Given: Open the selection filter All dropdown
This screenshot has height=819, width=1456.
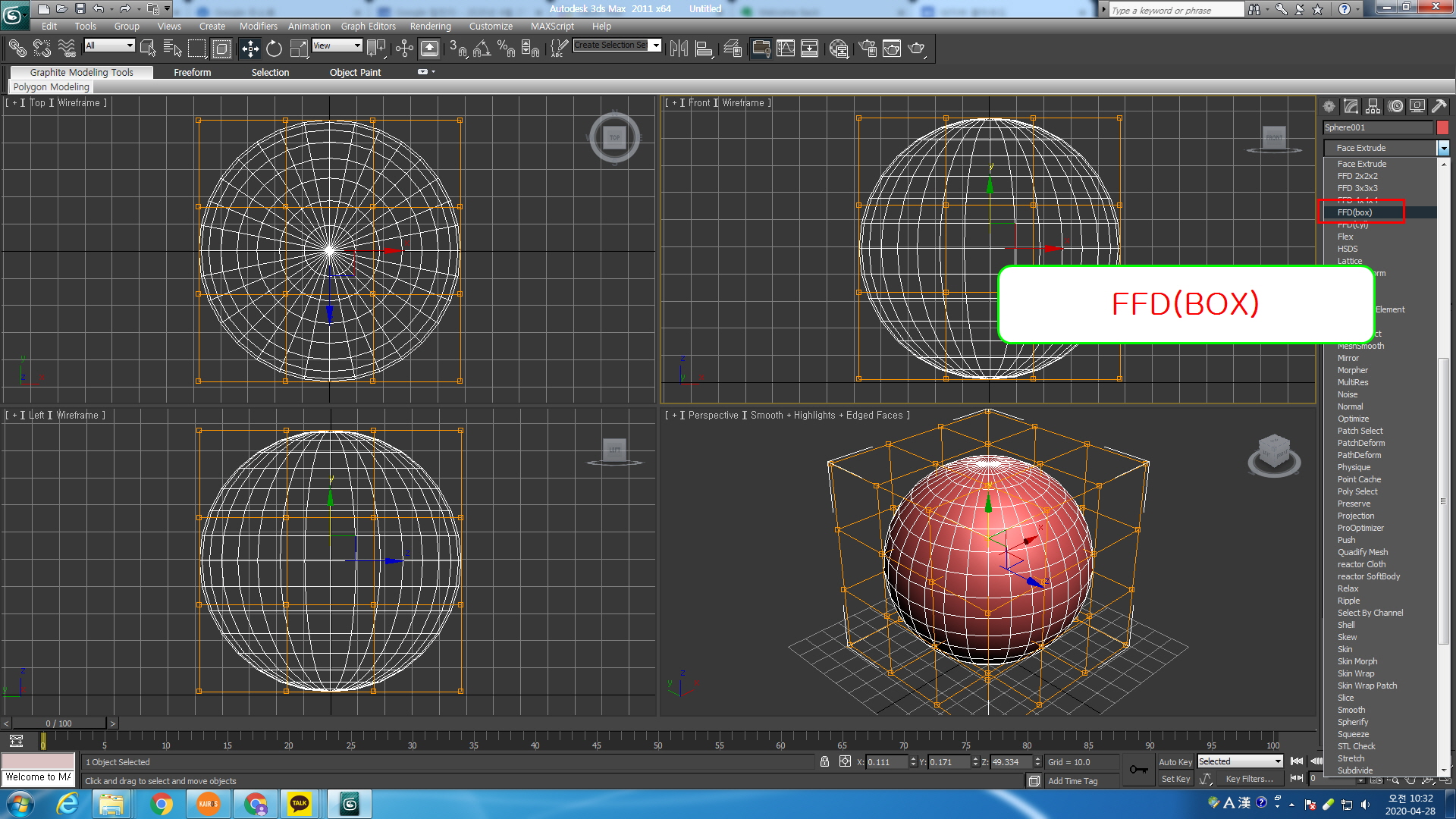Looking at the screenshot, I should 109,45.
